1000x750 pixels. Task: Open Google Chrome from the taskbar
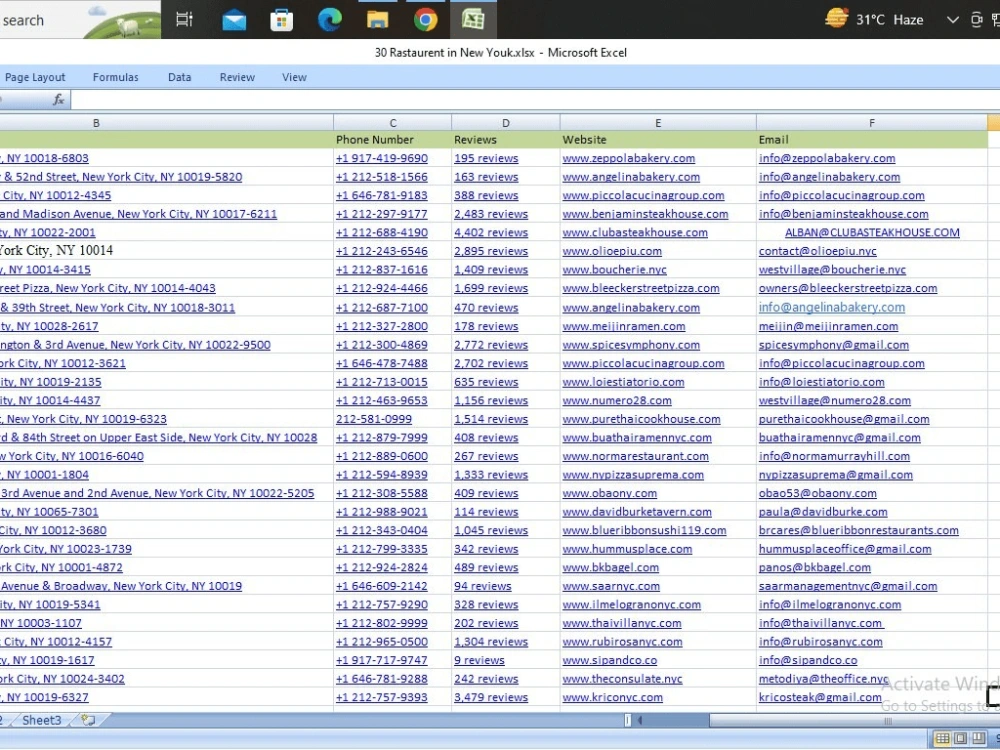tap(425, 20)
